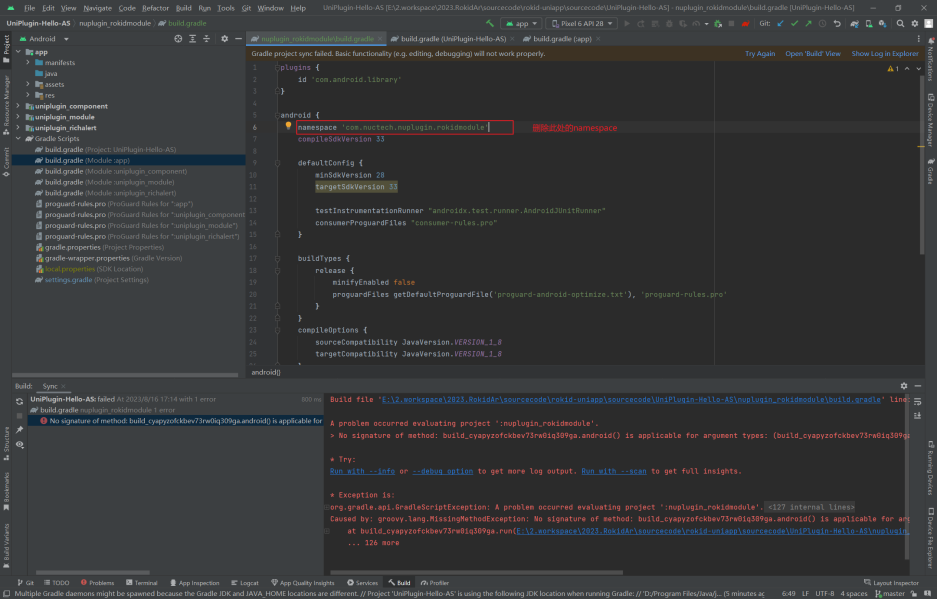Click the Make Project hammer icon
This screenshot has width=937, height=599.
[x=490, y=23]
